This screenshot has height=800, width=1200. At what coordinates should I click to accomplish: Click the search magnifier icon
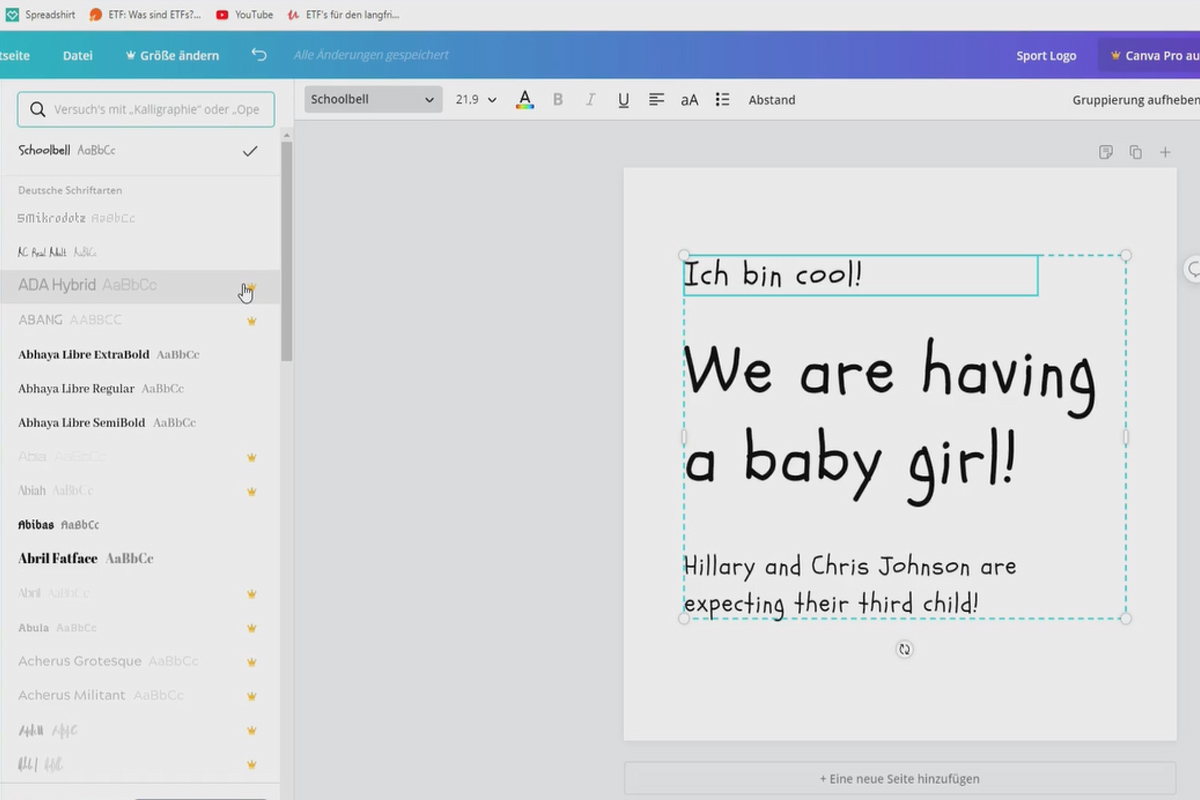click(x=37, y=110)
